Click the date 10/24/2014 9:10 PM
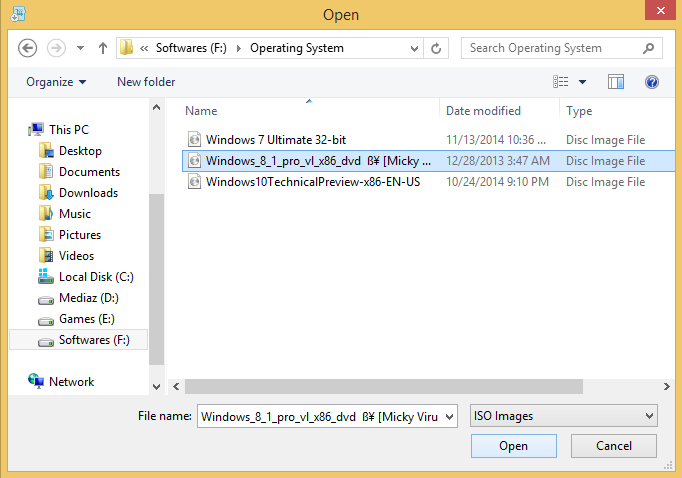Image resolution: width=682 pixels, height=478 pixels. (x=497, y=182)
